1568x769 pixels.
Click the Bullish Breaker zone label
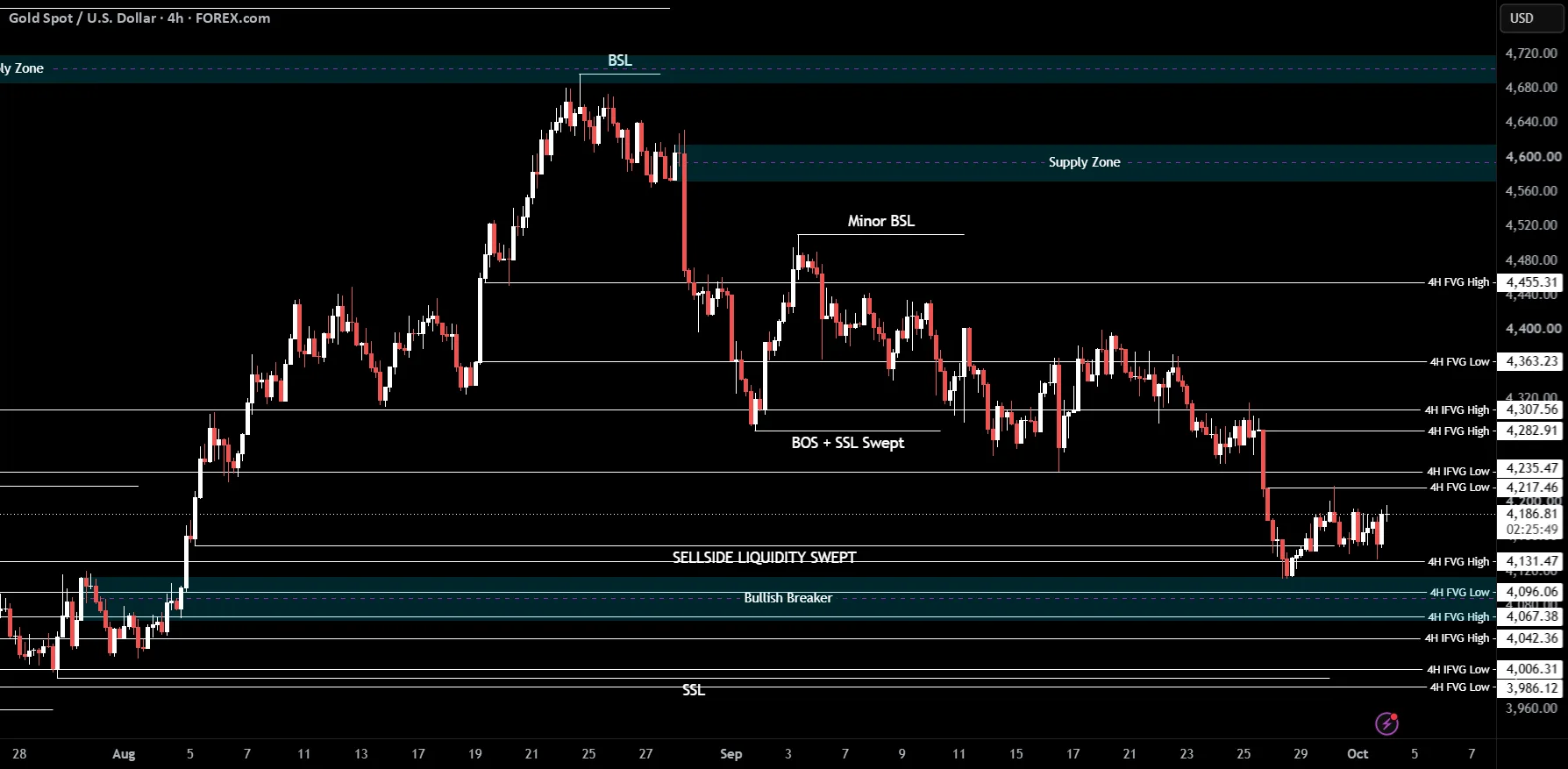pyautogui.click(x=788, y=598)
